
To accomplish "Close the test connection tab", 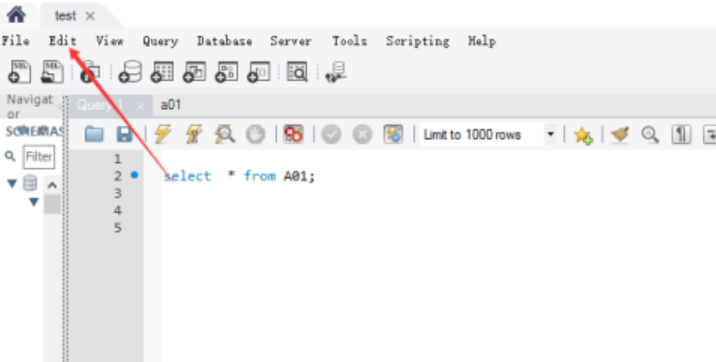I will (x=90, y=16).
